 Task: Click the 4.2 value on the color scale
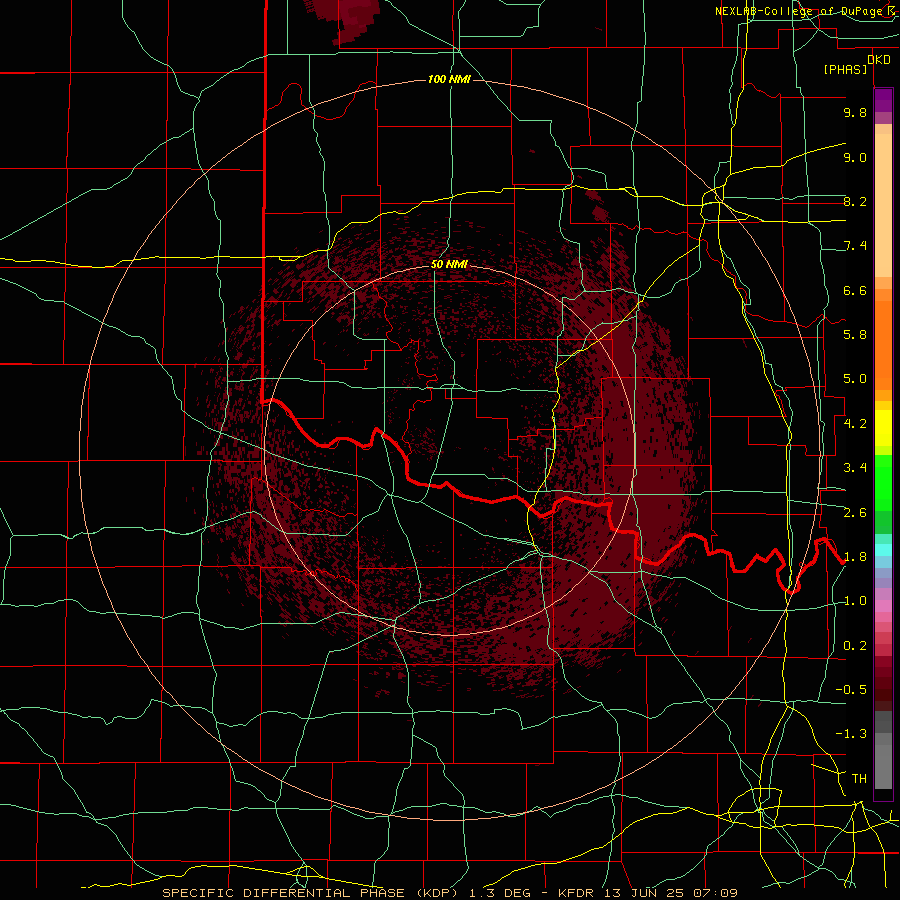[x=855, y=424]
